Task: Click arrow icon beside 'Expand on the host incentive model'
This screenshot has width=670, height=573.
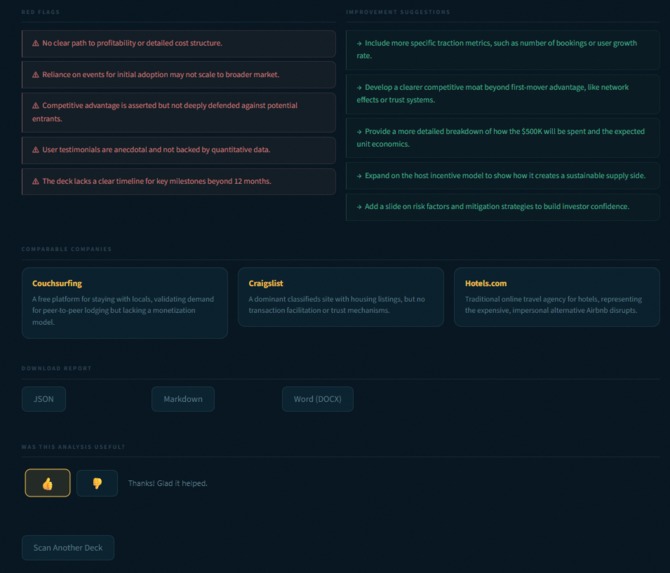Action: pyautogui.click(x=359, y=176)
